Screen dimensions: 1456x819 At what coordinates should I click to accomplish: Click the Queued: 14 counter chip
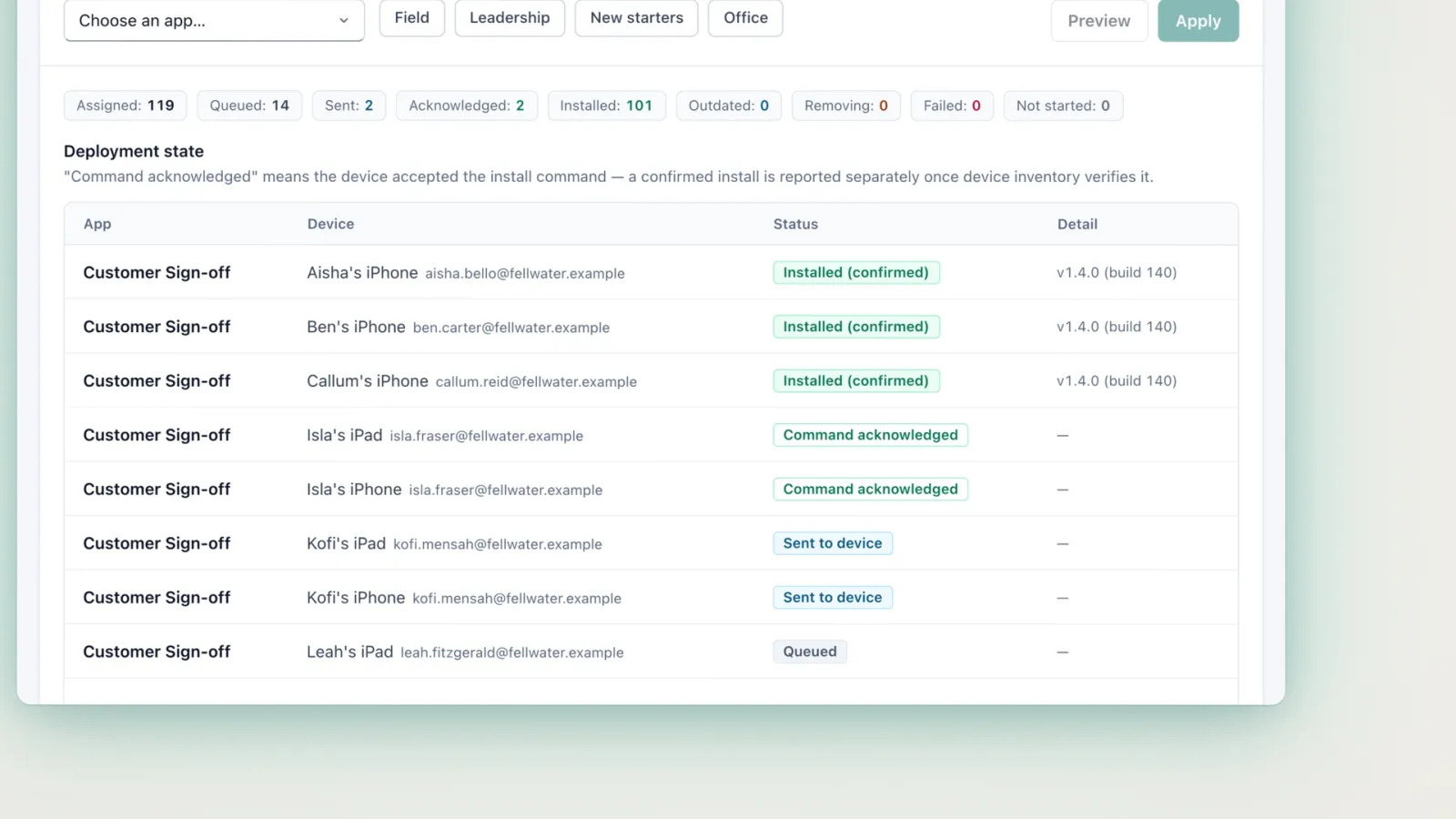[249, 106]
